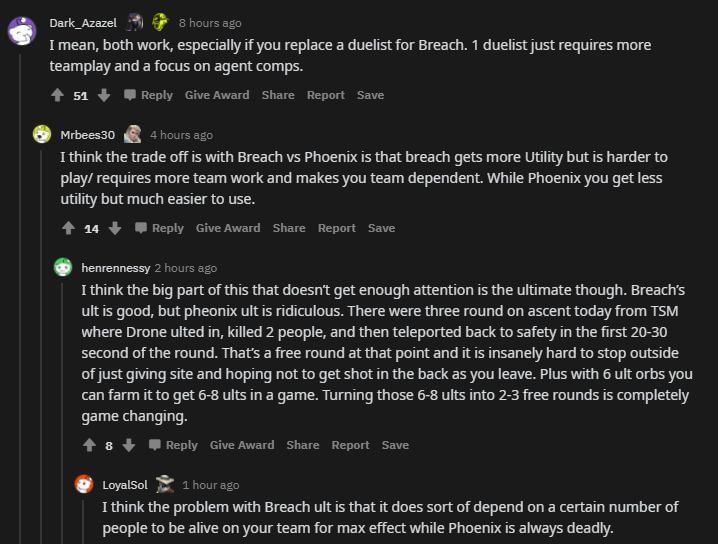Viewport: 718px width, 544px height.
Task: Open henrennessy's username link
Action: pyautogui.click(x=115, y=268)
